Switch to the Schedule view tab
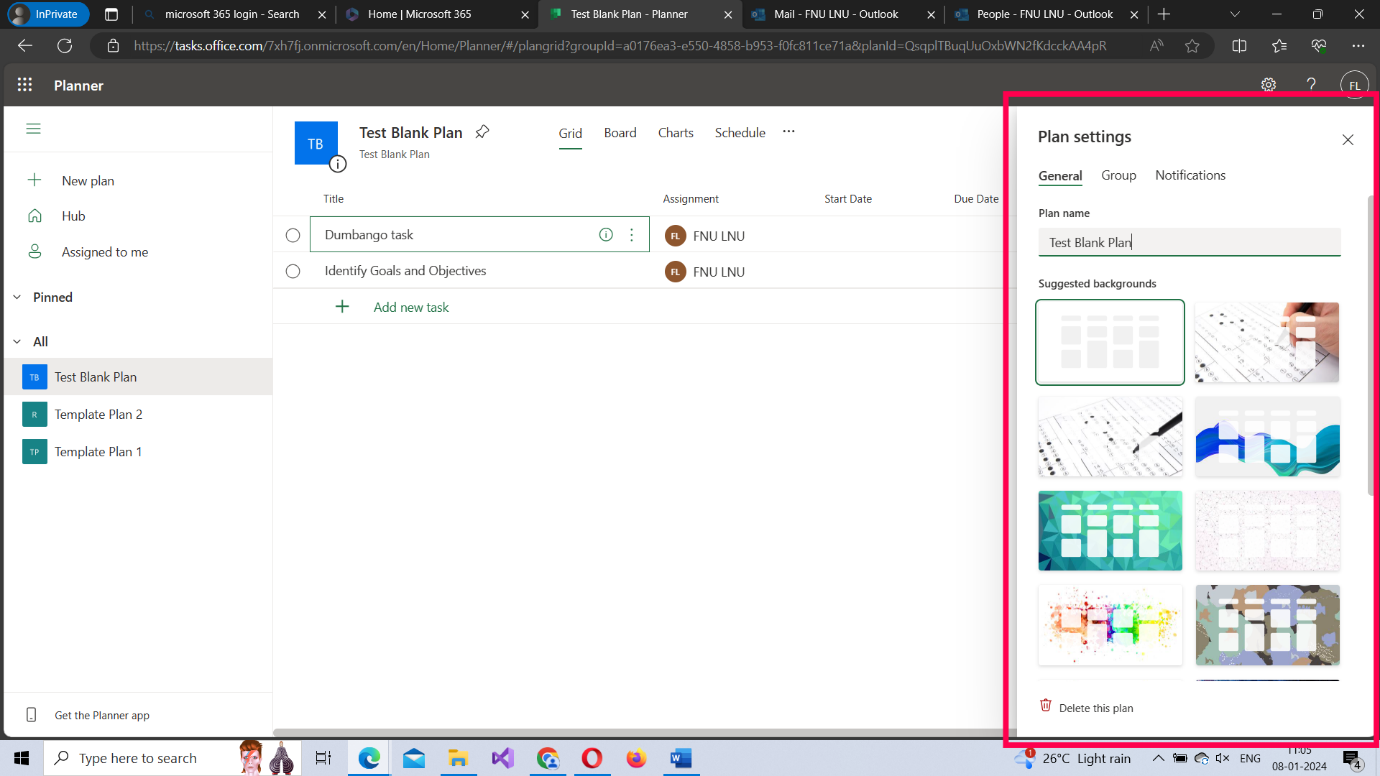1380x776 pixels. click(740, 133)
